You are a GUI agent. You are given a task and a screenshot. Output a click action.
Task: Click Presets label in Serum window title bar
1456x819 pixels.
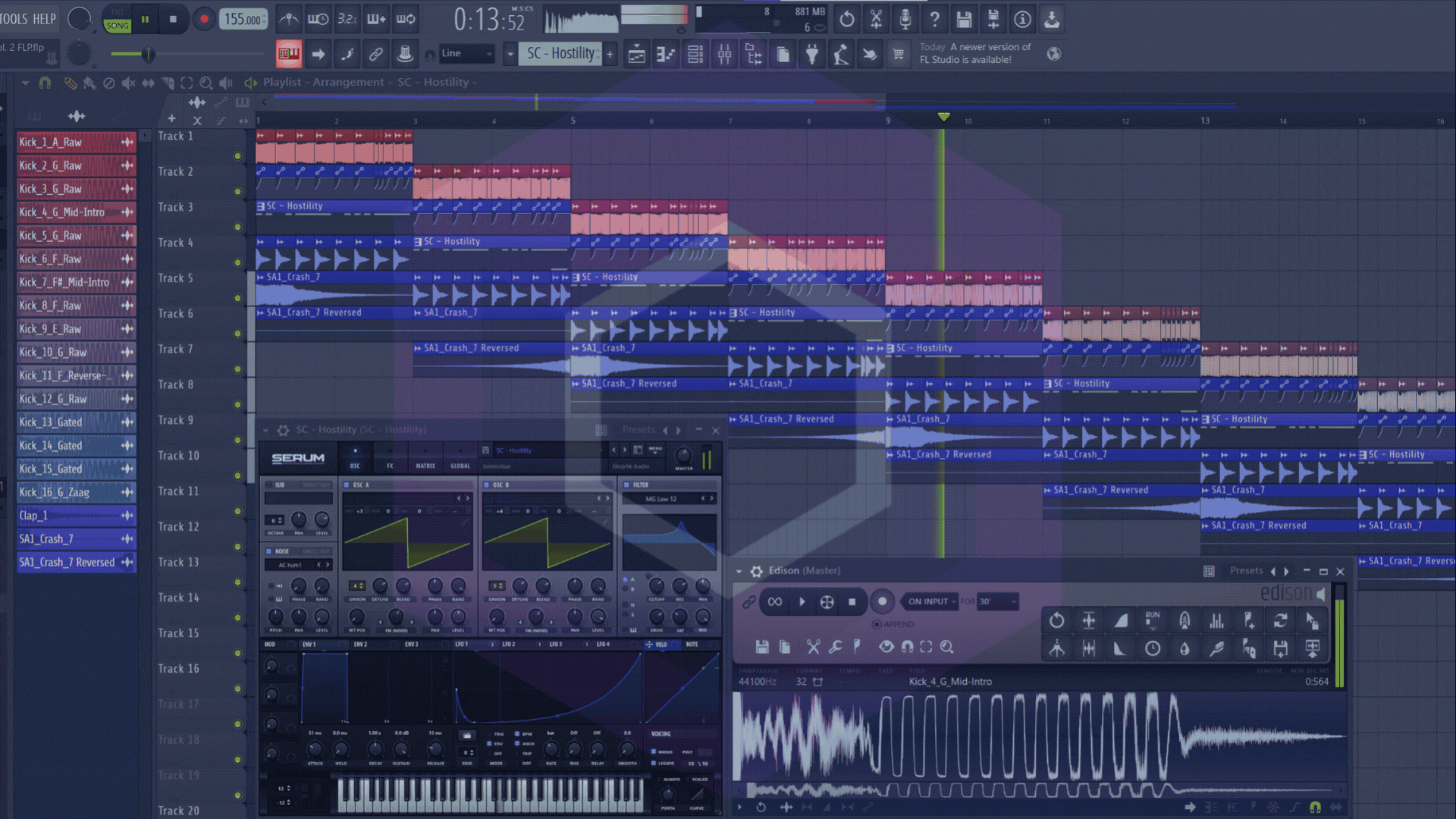click(639, 430)
